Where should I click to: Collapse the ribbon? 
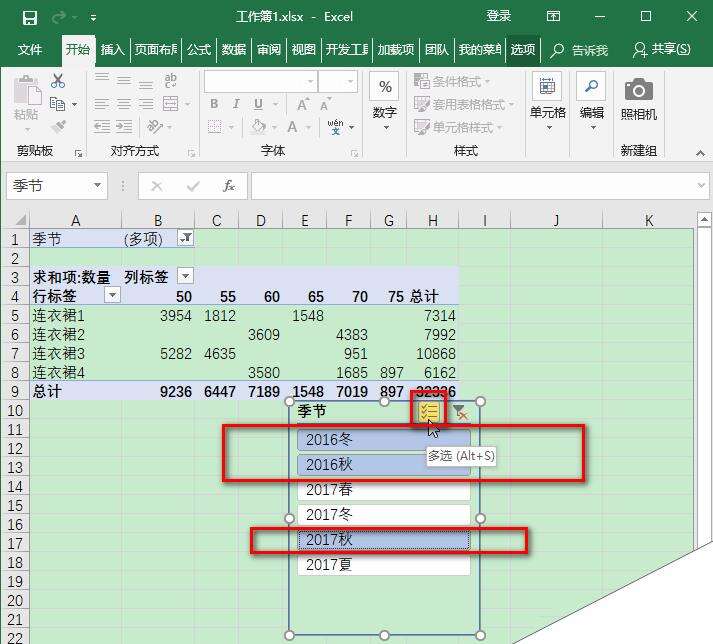[700, 153]
